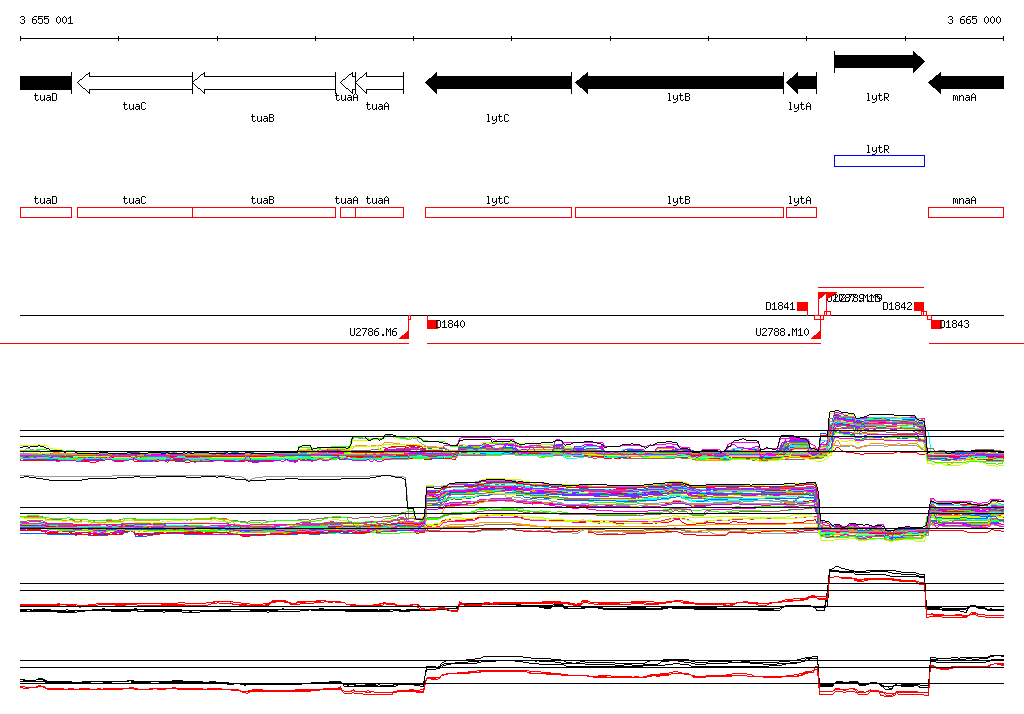Image resolution: width=1024 pixels, height=714 pixels.
Task: Click the end coordinate 3 665 000
Action: (x=974, y=20)
